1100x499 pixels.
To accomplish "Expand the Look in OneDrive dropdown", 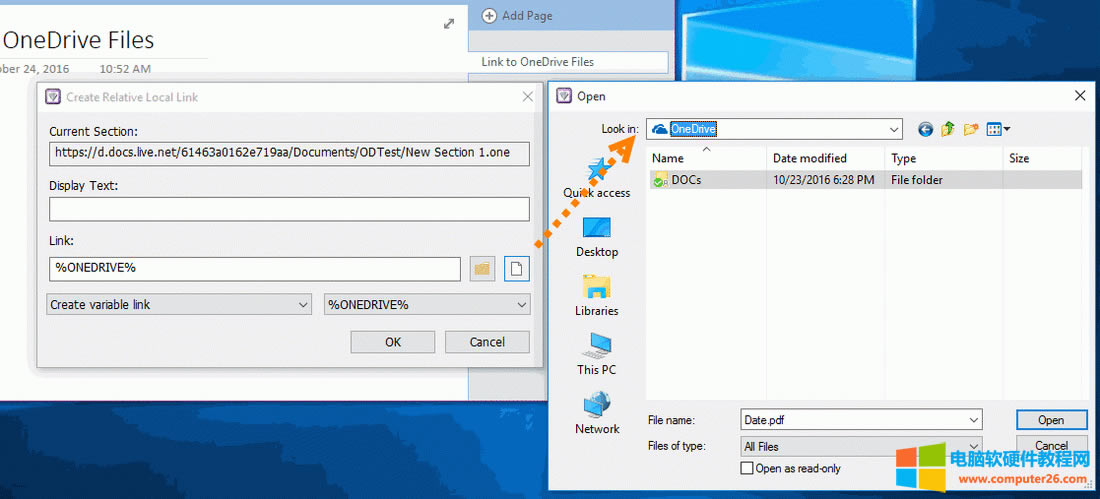I will [x=893, y=129].
